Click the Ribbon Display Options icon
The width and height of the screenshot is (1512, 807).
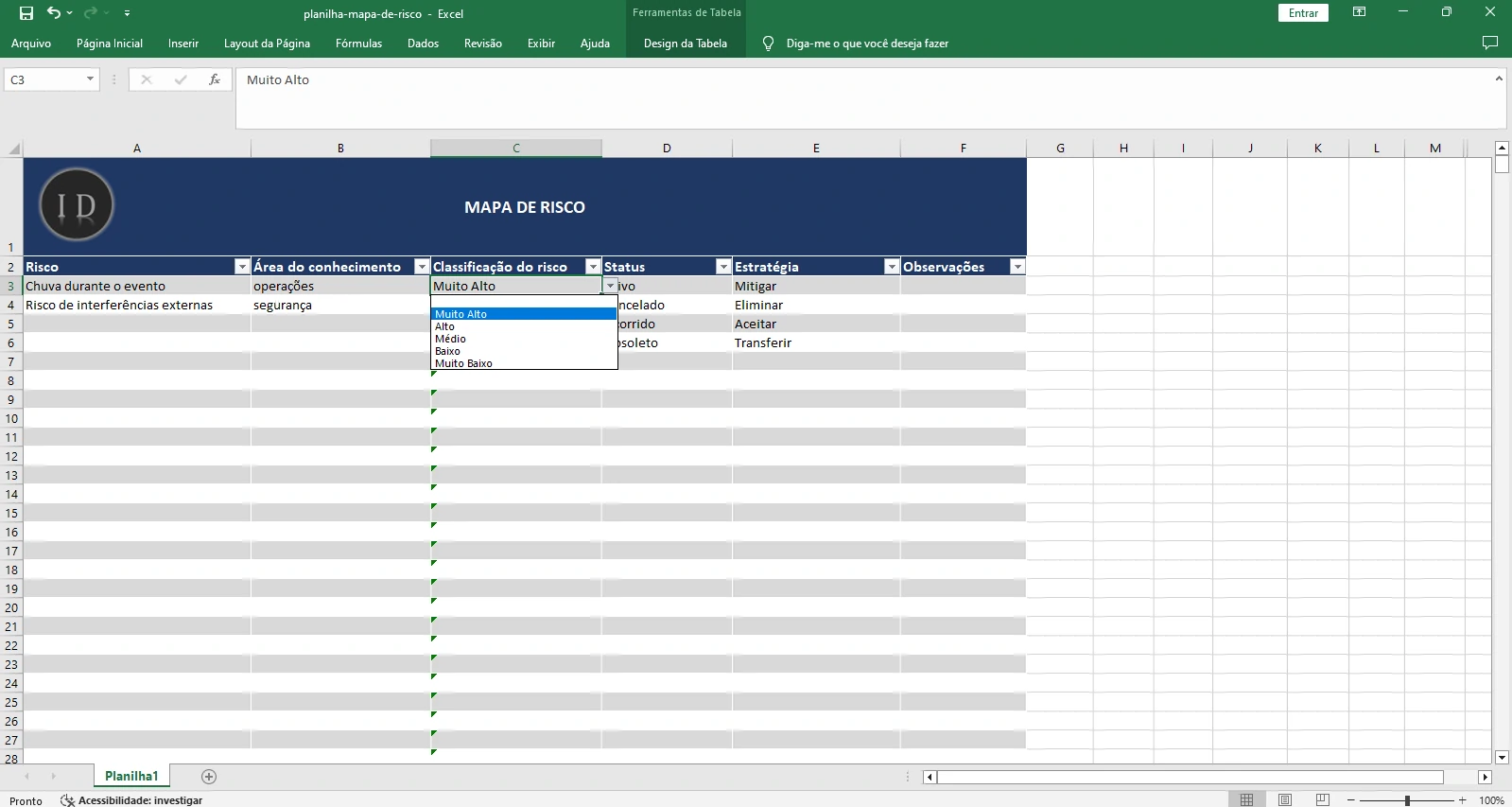click(1359, 13)
